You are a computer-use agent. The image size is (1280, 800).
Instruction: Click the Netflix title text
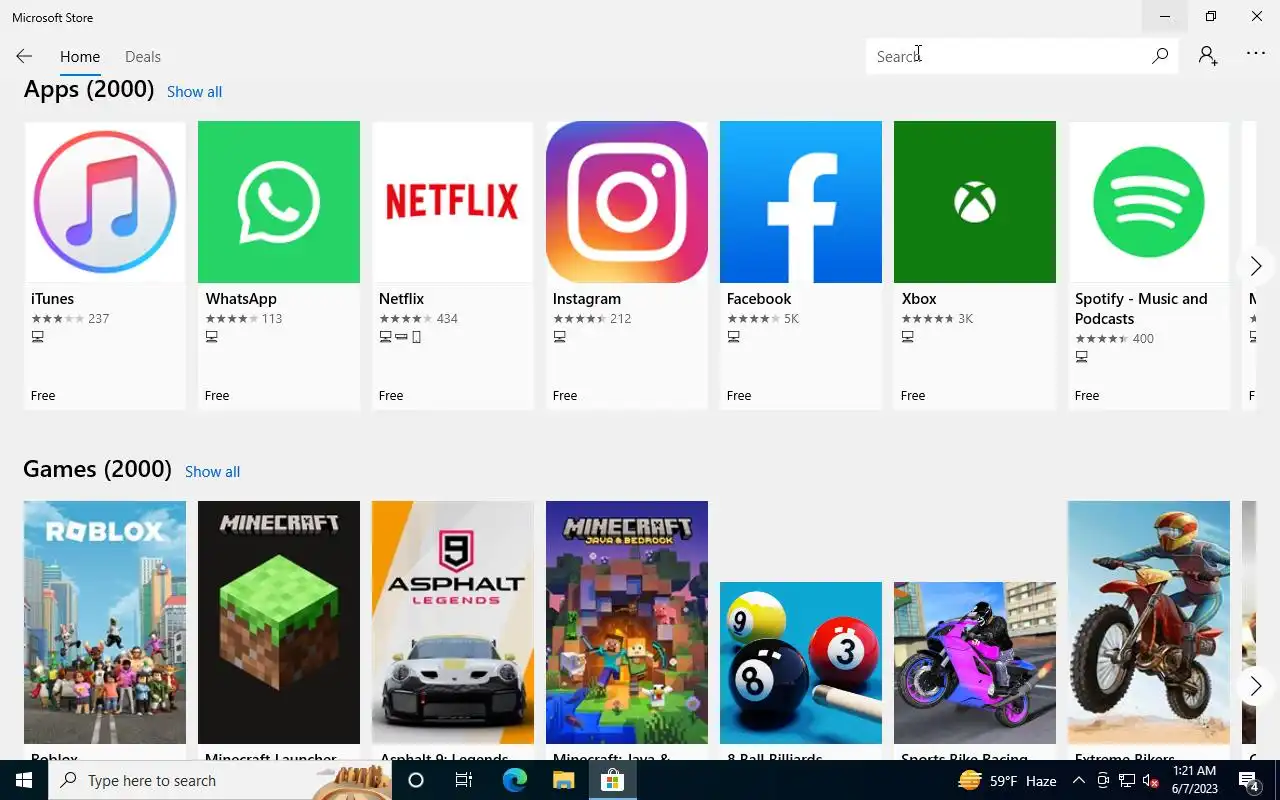pos(401,299)
